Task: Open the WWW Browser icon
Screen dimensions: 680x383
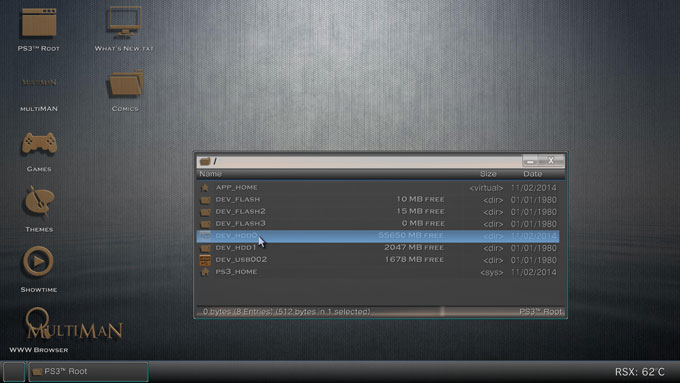Action: click(38, 324)
